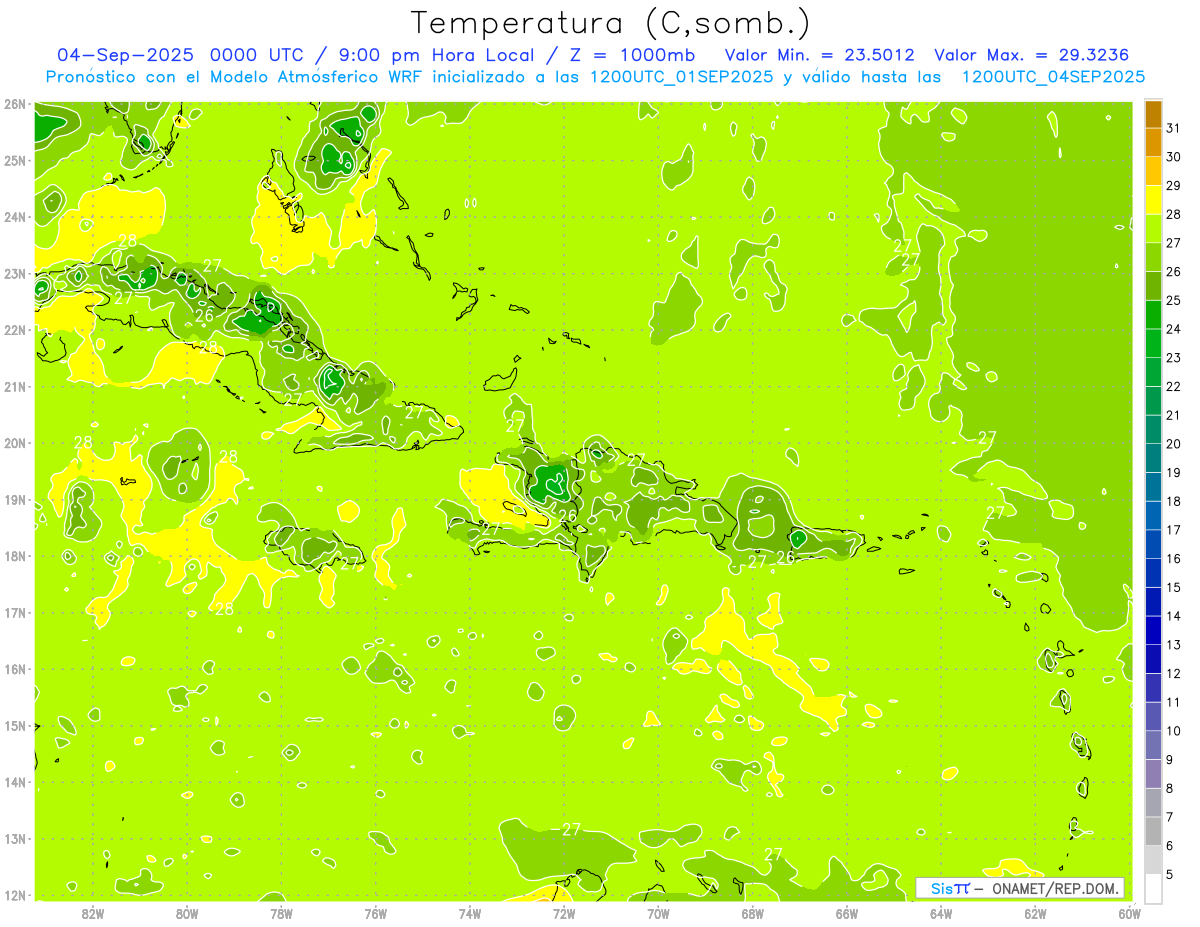Select the "Valor Max. = 29.3236" readout
Screen dimensions: 1200x927
click(x=1031, y=54)
